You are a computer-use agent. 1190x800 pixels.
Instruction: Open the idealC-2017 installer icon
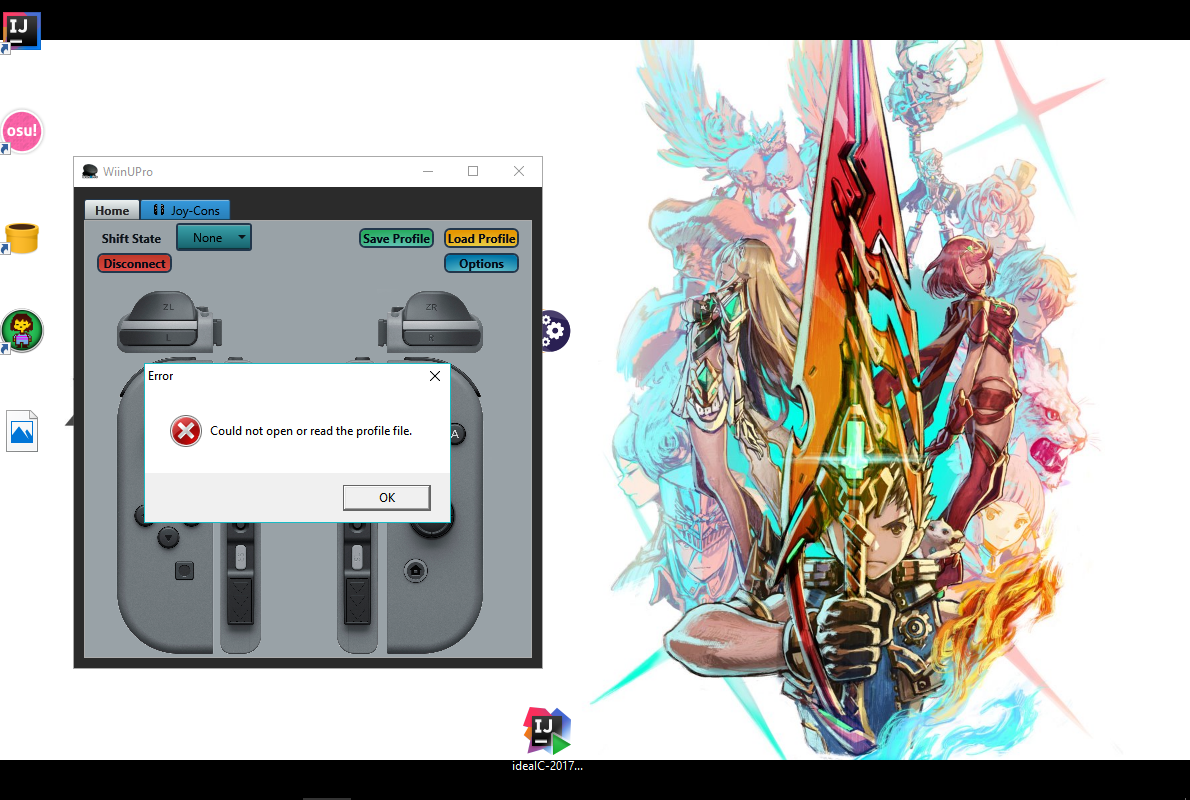546,732
